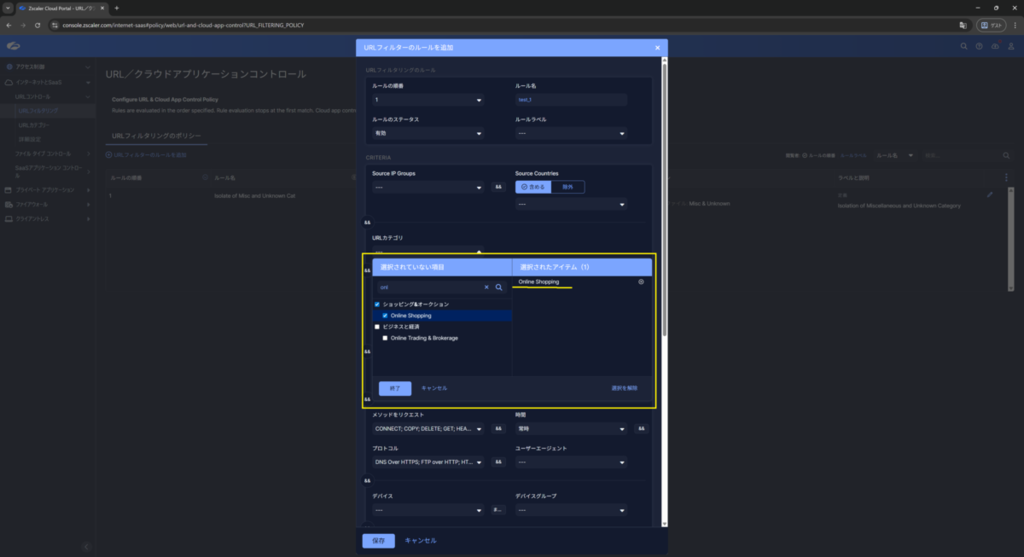1024x557 pixels.
Task: Open the ユーザーエージェント dropdown
Action: (571, 462)
